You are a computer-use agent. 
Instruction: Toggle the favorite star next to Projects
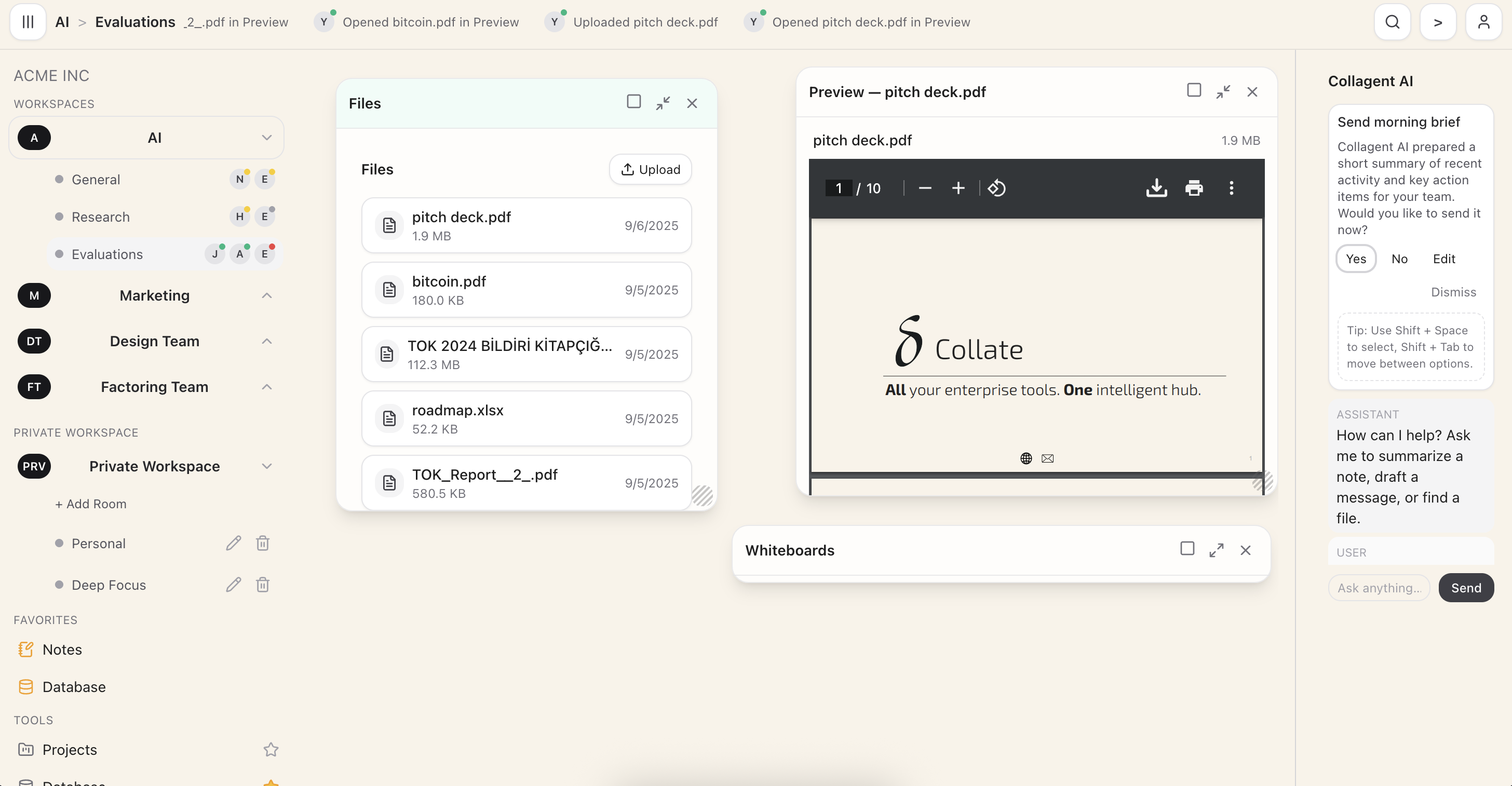click(271, 750)
